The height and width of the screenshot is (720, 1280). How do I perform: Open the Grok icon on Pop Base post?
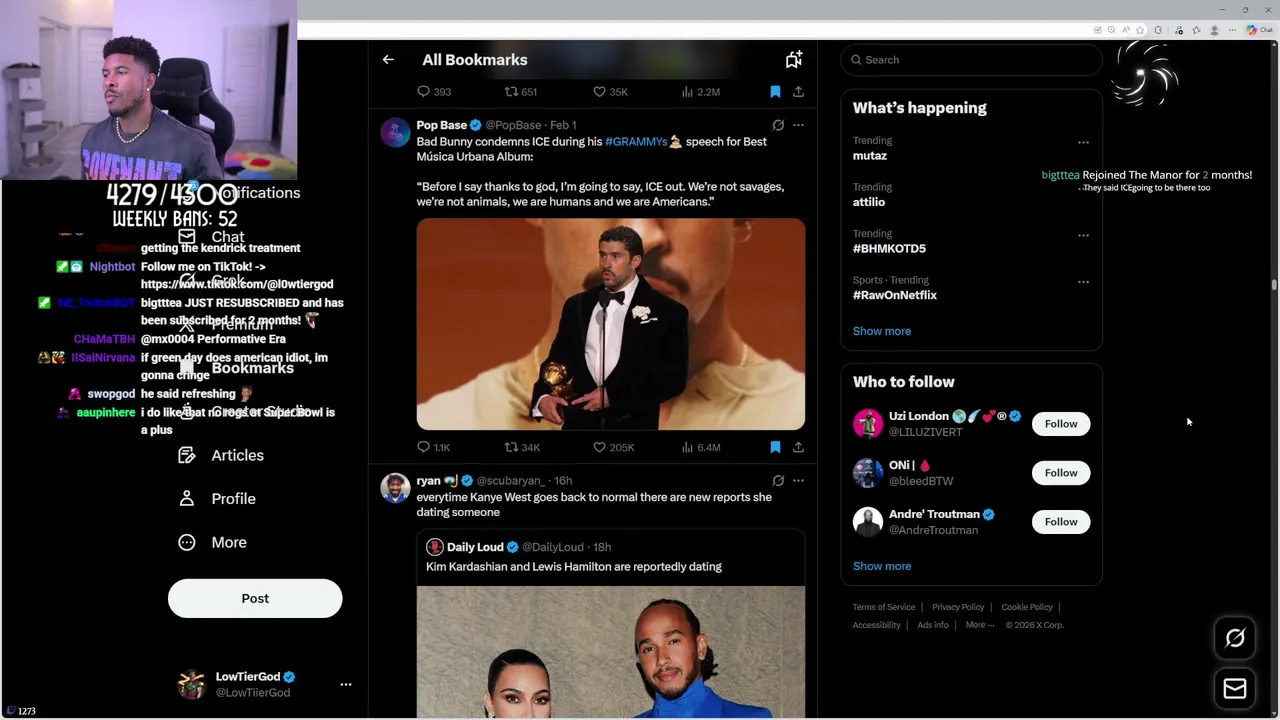pos(778,125)
